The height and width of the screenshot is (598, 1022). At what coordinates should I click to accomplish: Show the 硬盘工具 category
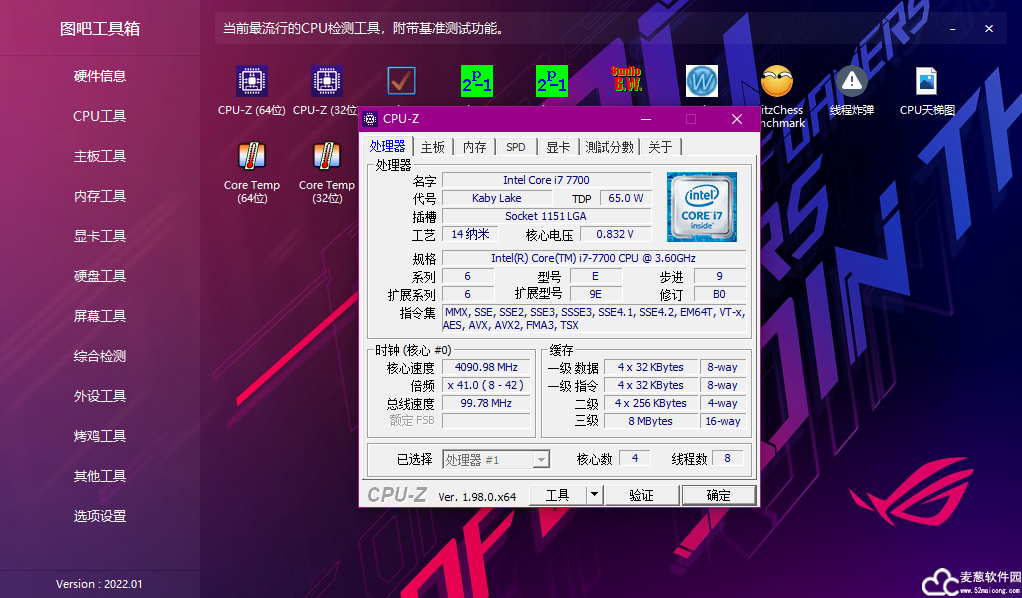click(100, 277)
